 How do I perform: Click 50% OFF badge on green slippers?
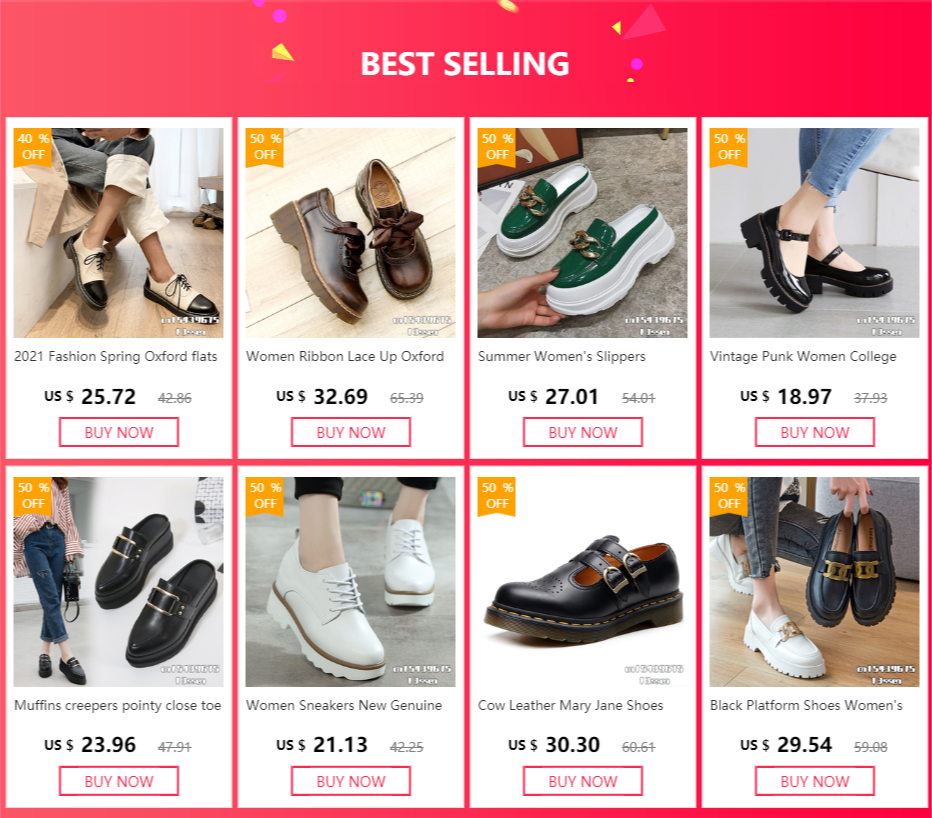pos(497,146)
